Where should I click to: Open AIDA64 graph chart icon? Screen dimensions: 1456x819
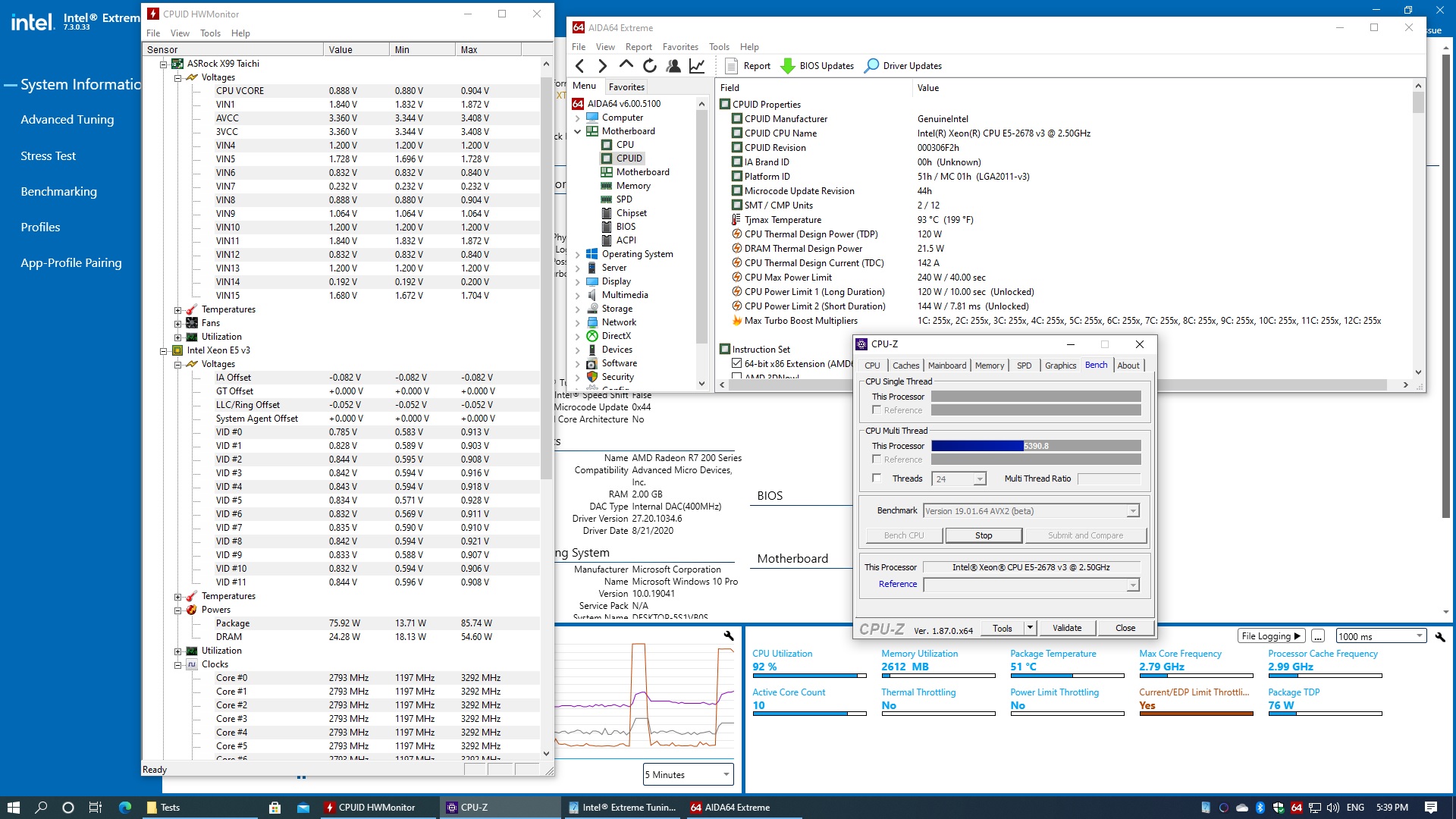tap(697, 66)
